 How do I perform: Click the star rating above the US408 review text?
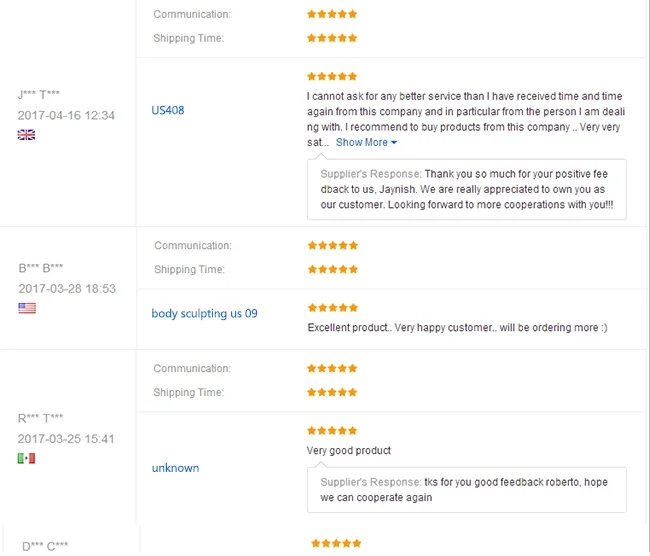coord(332,76)
